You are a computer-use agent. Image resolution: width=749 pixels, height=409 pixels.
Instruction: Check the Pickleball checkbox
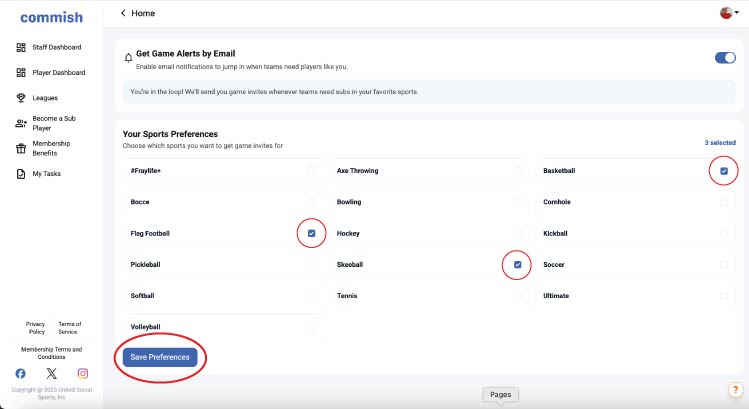tap(311, 265)
